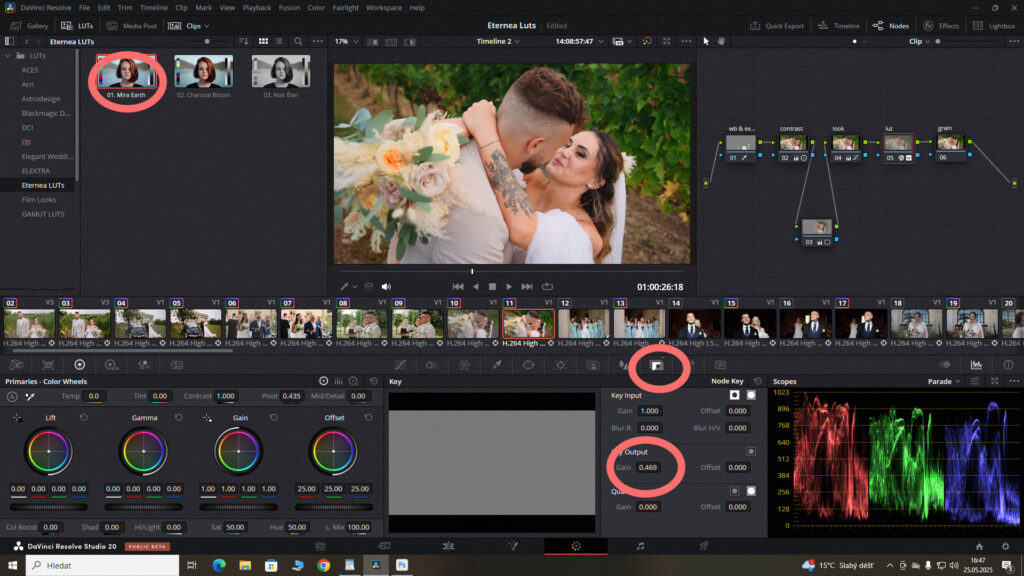Open the Camera Raw palette
Viewport: 1024px width, 576px height.
(16, 365)
